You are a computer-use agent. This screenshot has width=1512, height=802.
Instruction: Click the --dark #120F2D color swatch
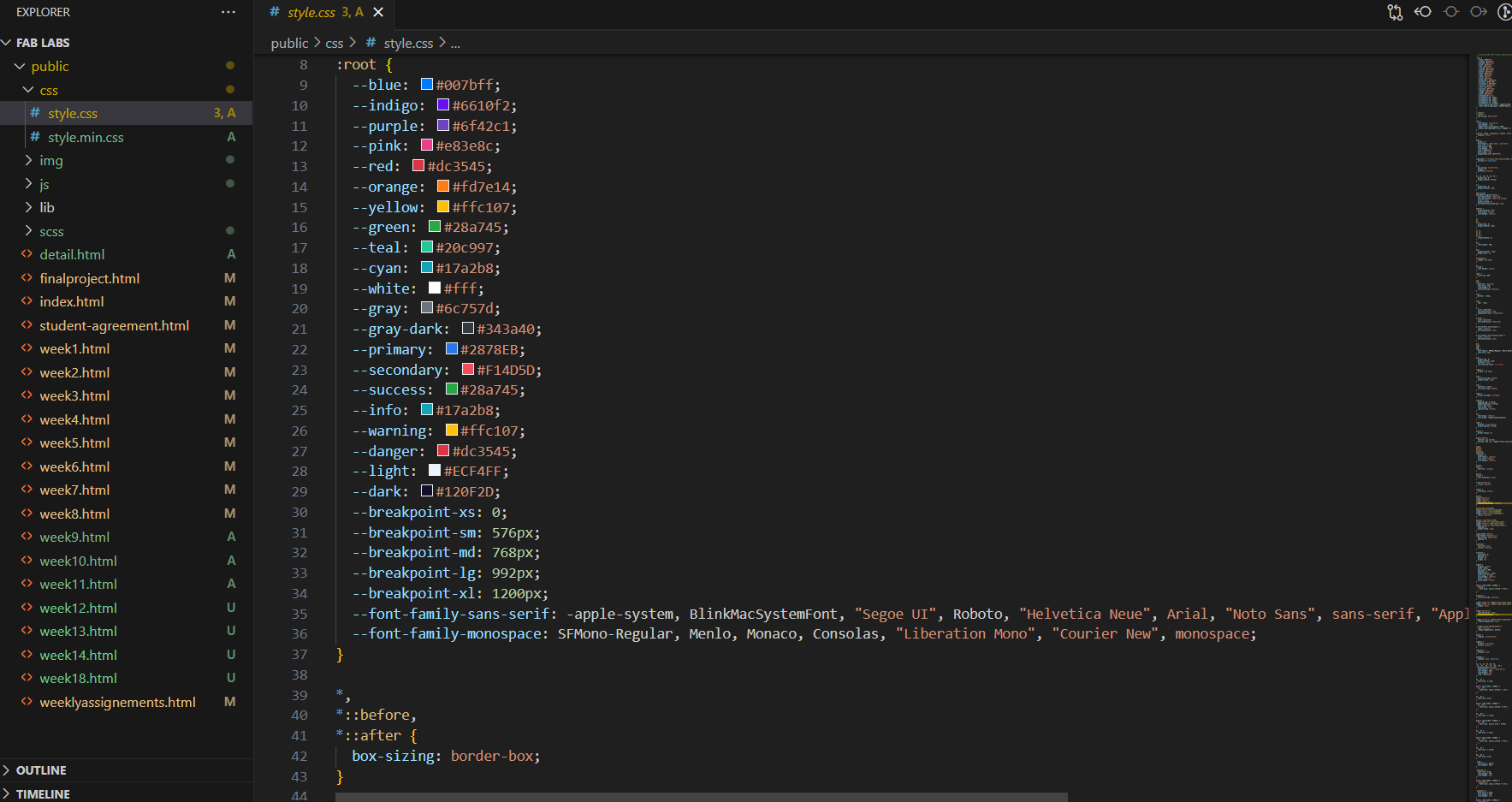point(426,490)
